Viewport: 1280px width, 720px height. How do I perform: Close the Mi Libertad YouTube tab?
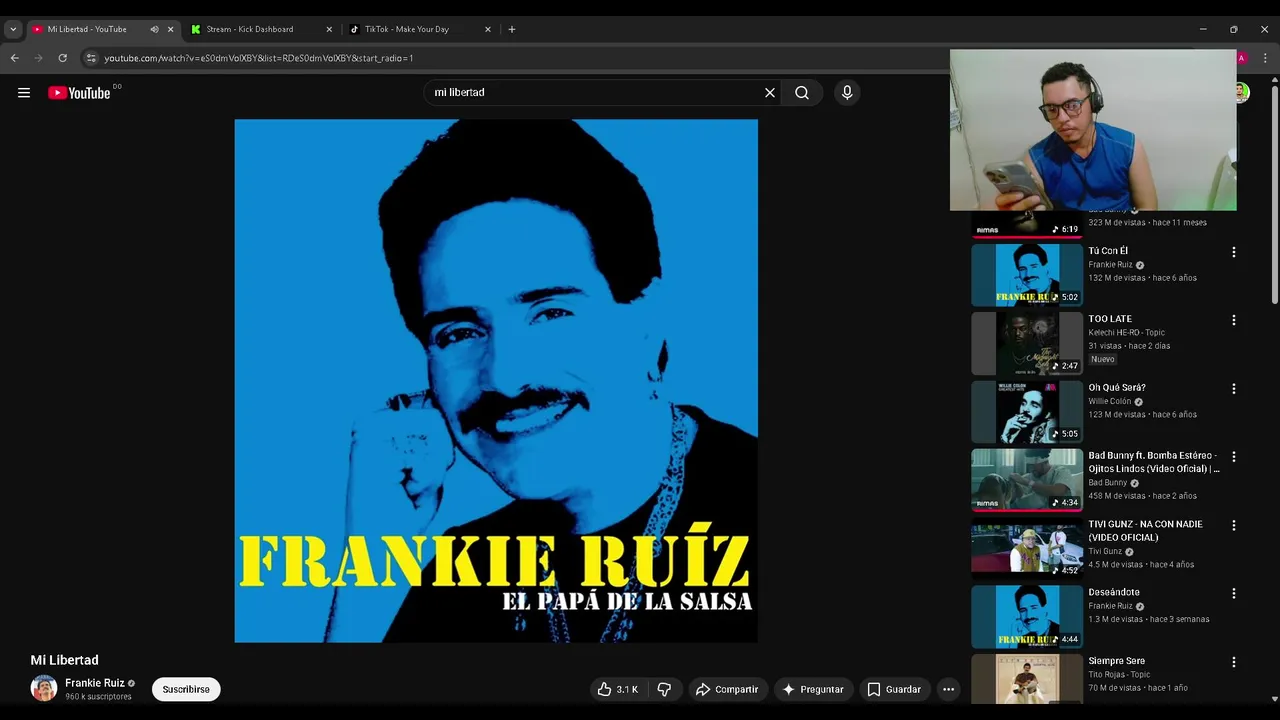pyautogui.click(x=170, y=29)
